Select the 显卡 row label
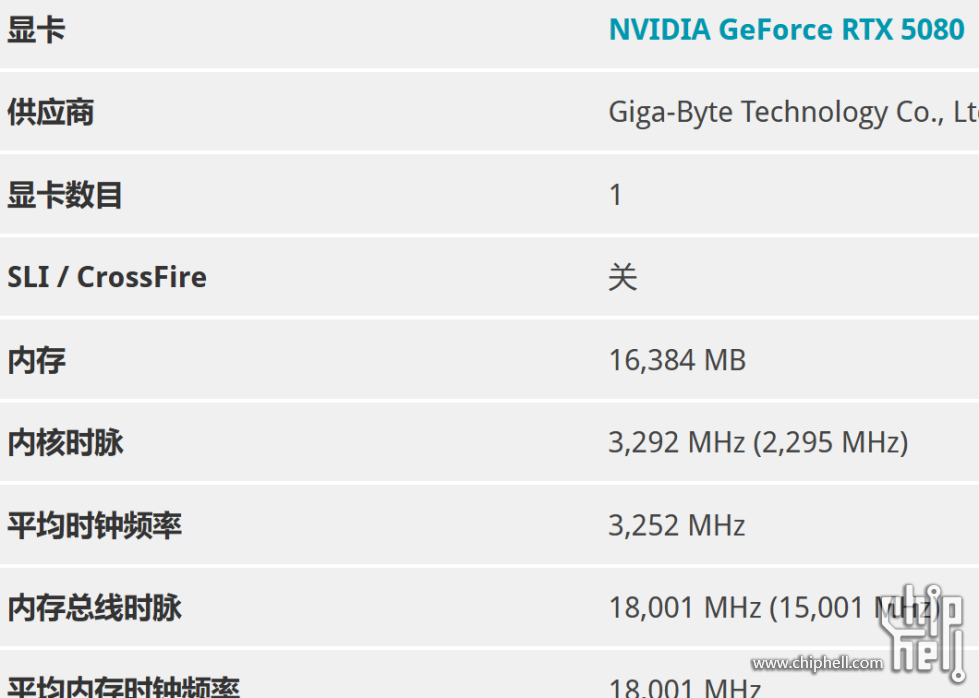The width and height of the screenshot is (979, 698). 36,29
